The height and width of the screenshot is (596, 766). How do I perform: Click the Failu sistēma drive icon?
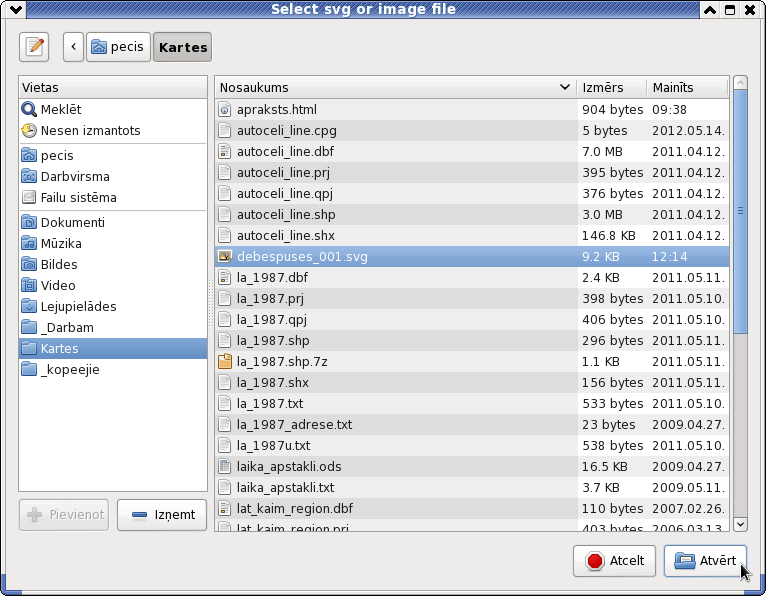point(29,197)
